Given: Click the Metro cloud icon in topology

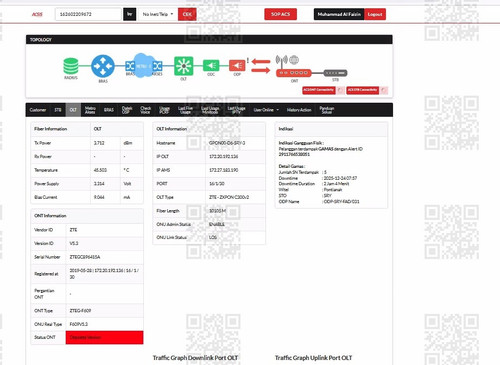Looking at the screenshot, I should [x=143, y=66].
